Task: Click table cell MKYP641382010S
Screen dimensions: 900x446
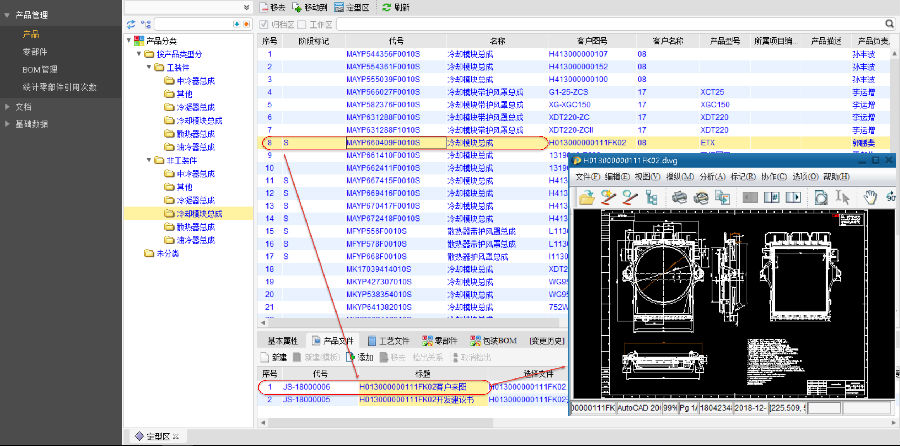Action: [x=379, y=307]
